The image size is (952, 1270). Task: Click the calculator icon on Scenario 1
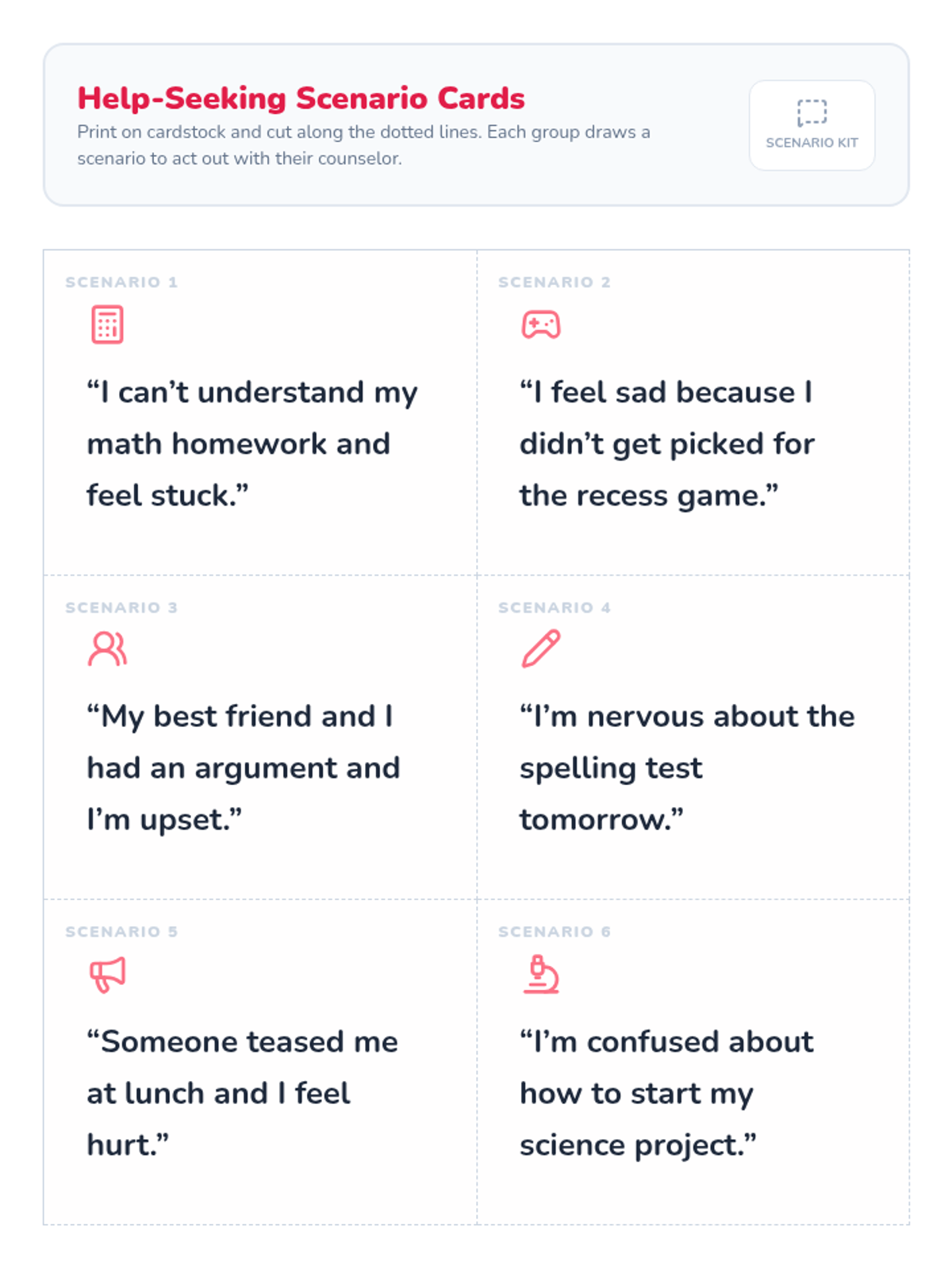(107, 325)
